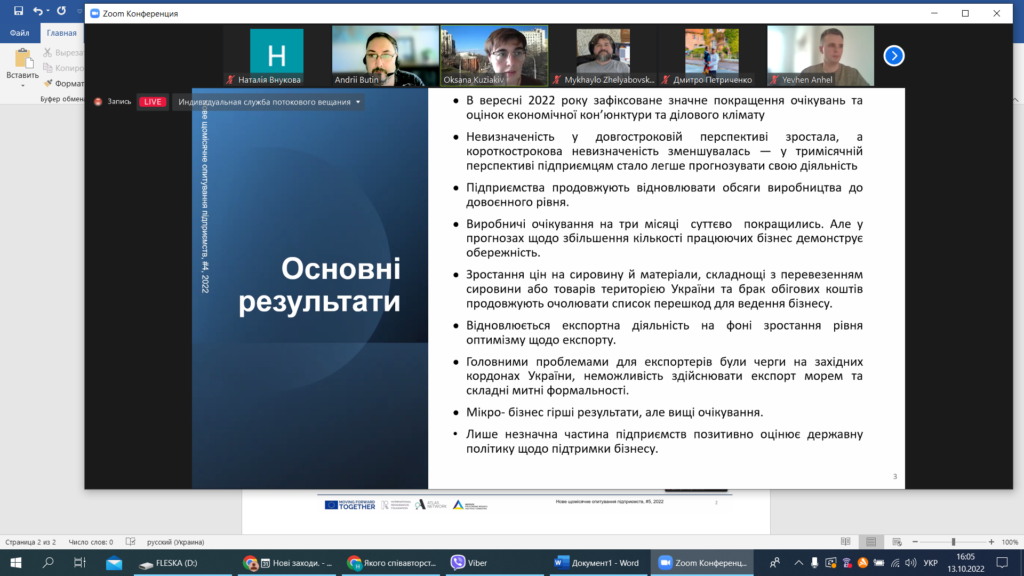Click the red LIVE badge in Zoom

[152, 102]
